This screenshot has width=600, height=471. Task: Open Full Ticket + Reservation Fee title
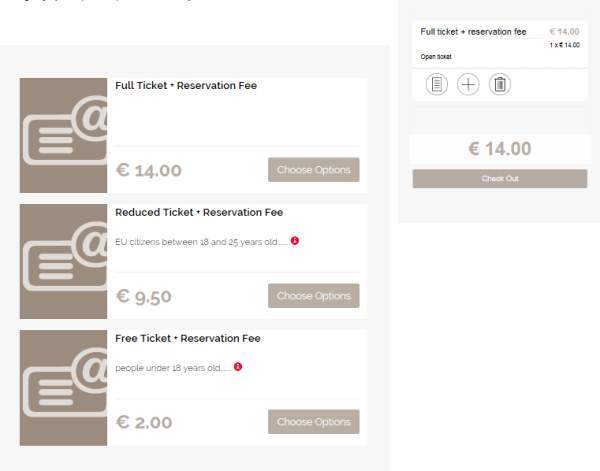(x=186, y=85)
